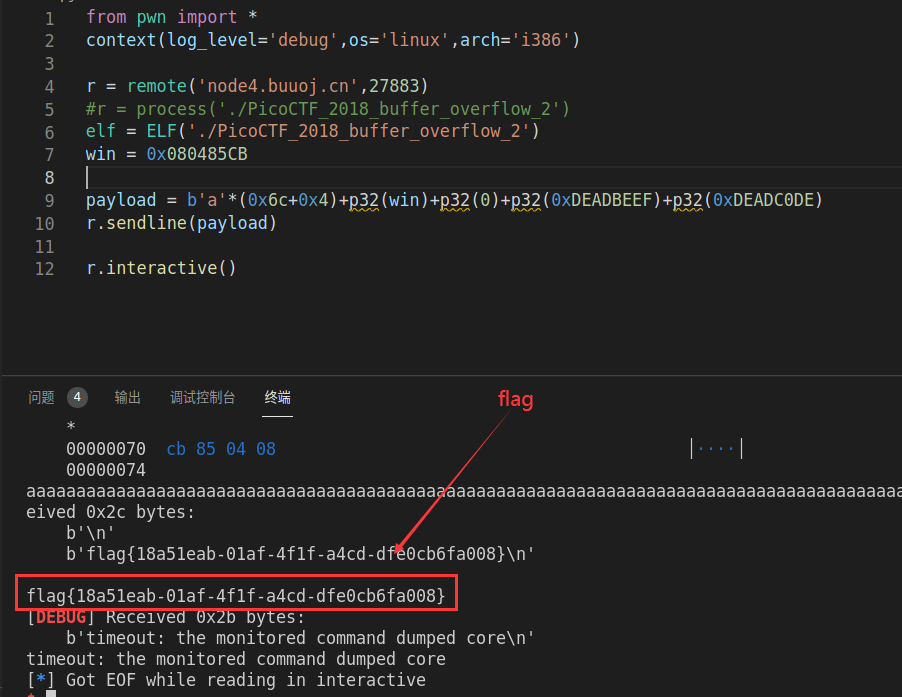
Task: Open the 调试控制台 debug console tab
Action: coord(202,397)
